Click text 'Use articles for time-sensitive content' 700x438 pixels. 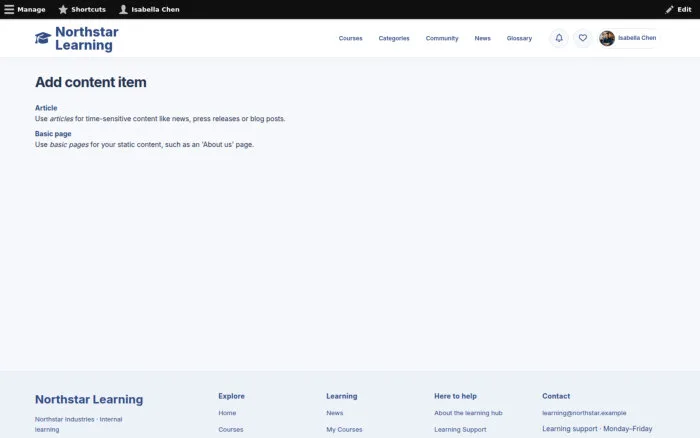(160, 119)
